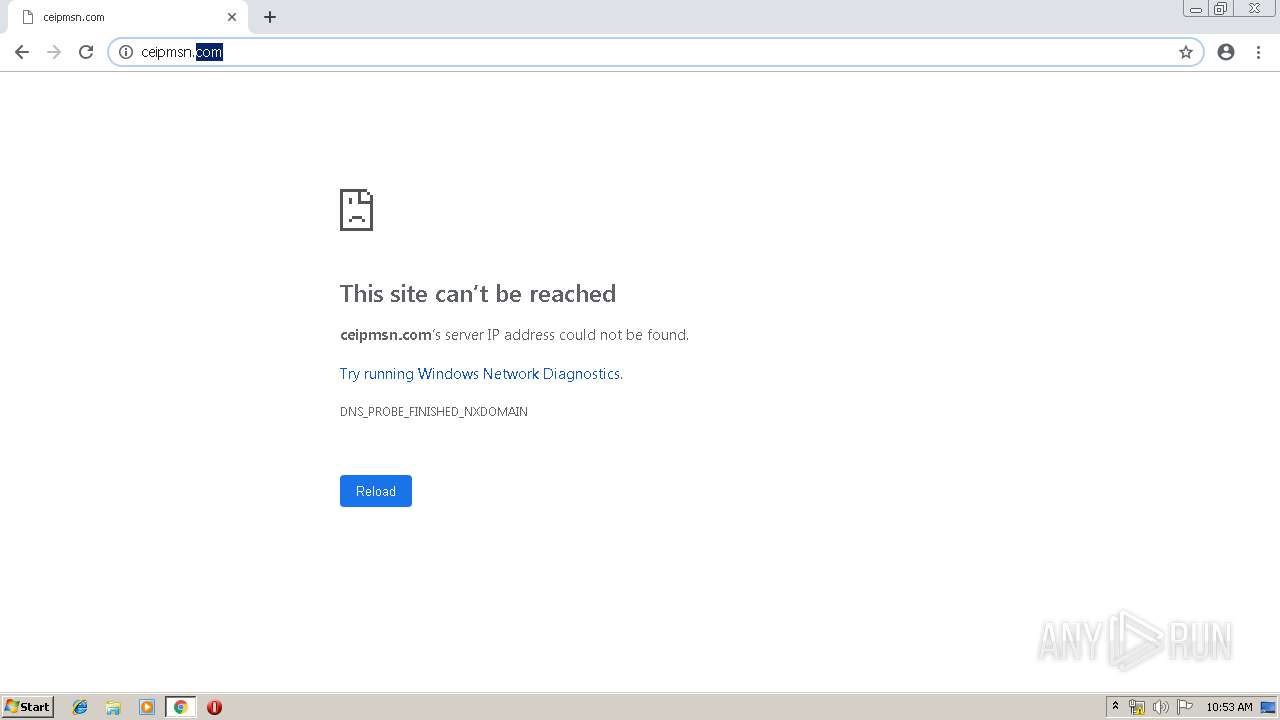Open network status tray icon

pyautogui.click(x=1137, y=707)
